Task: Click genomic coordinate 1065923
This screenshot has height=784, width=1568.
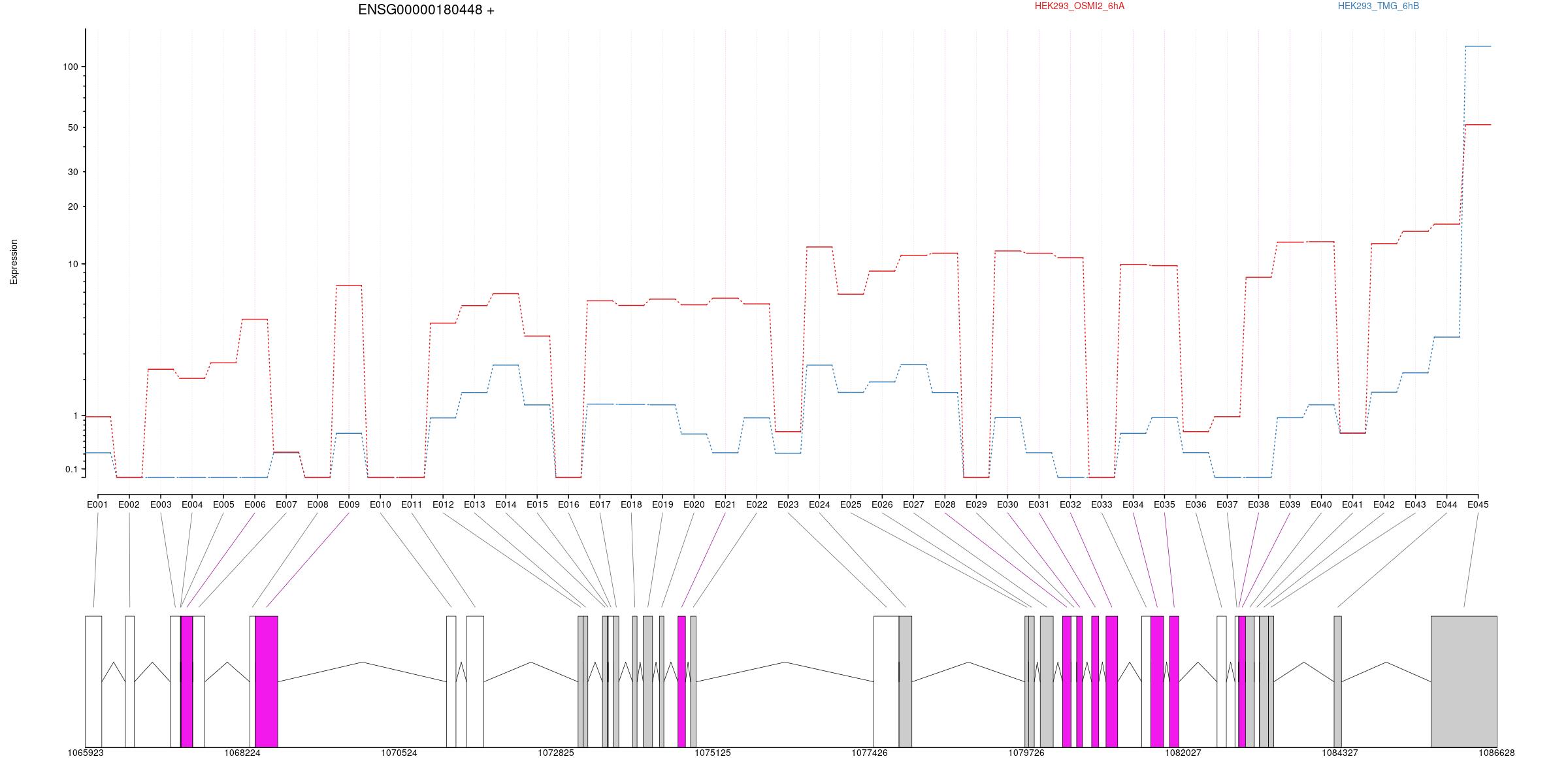Action: [x=86, y=753]
